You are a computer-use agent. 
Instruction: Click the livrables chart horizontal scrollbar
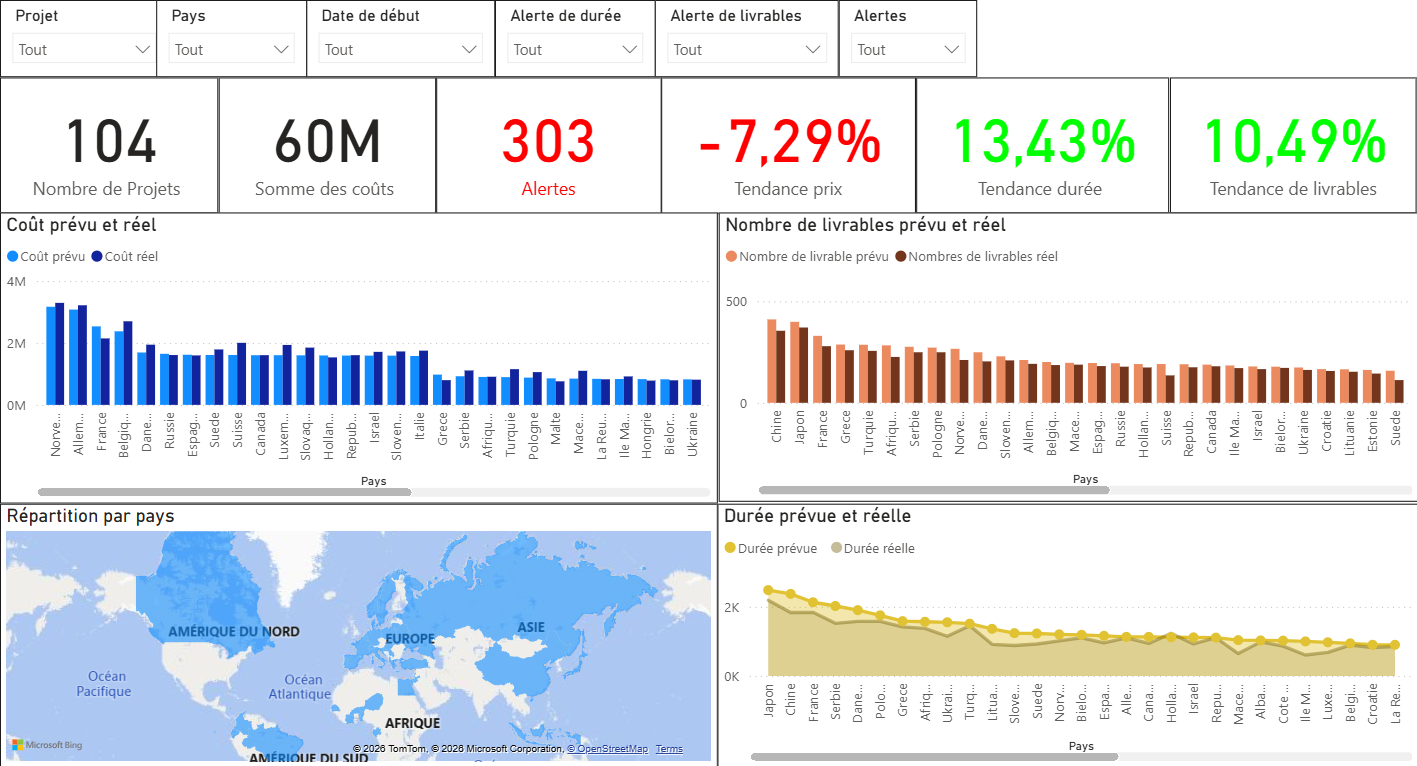(x=934, y=490)
